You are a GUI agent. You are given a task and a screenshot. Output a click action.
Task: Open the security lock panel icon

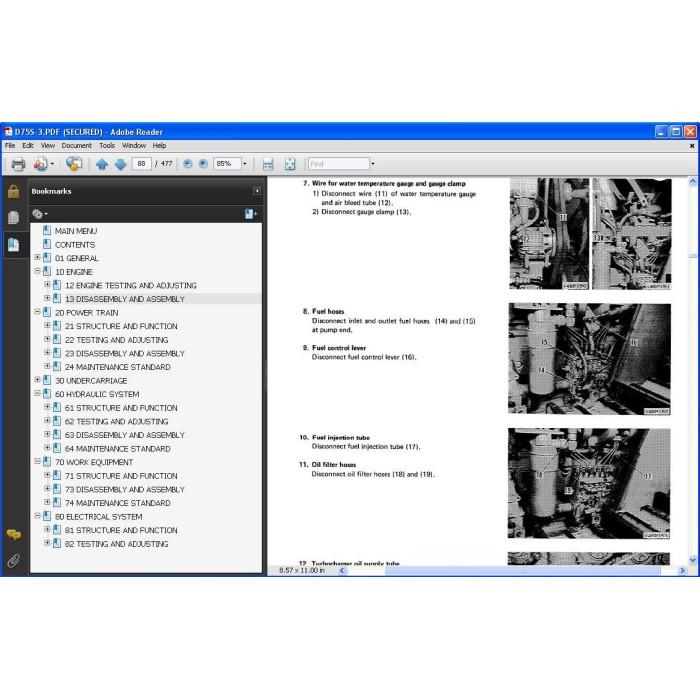tap(13, 192)
